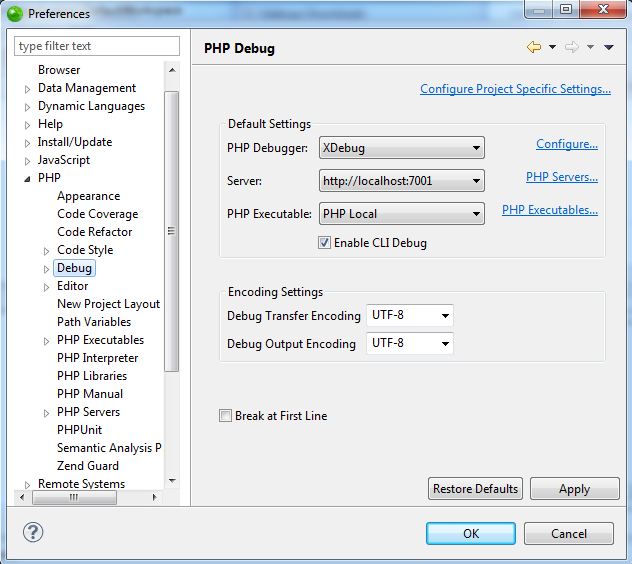Open Debug Output Encoding combo box
Image resolution: width=632 pixels, height=564 pixels.
point(410,344)
